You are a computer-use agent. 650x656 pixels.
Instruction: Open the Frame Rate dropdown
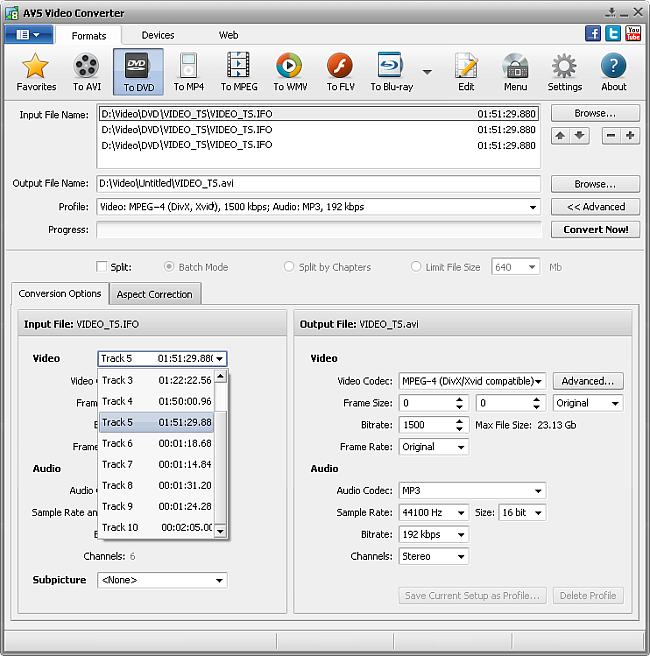click(434, 447)
